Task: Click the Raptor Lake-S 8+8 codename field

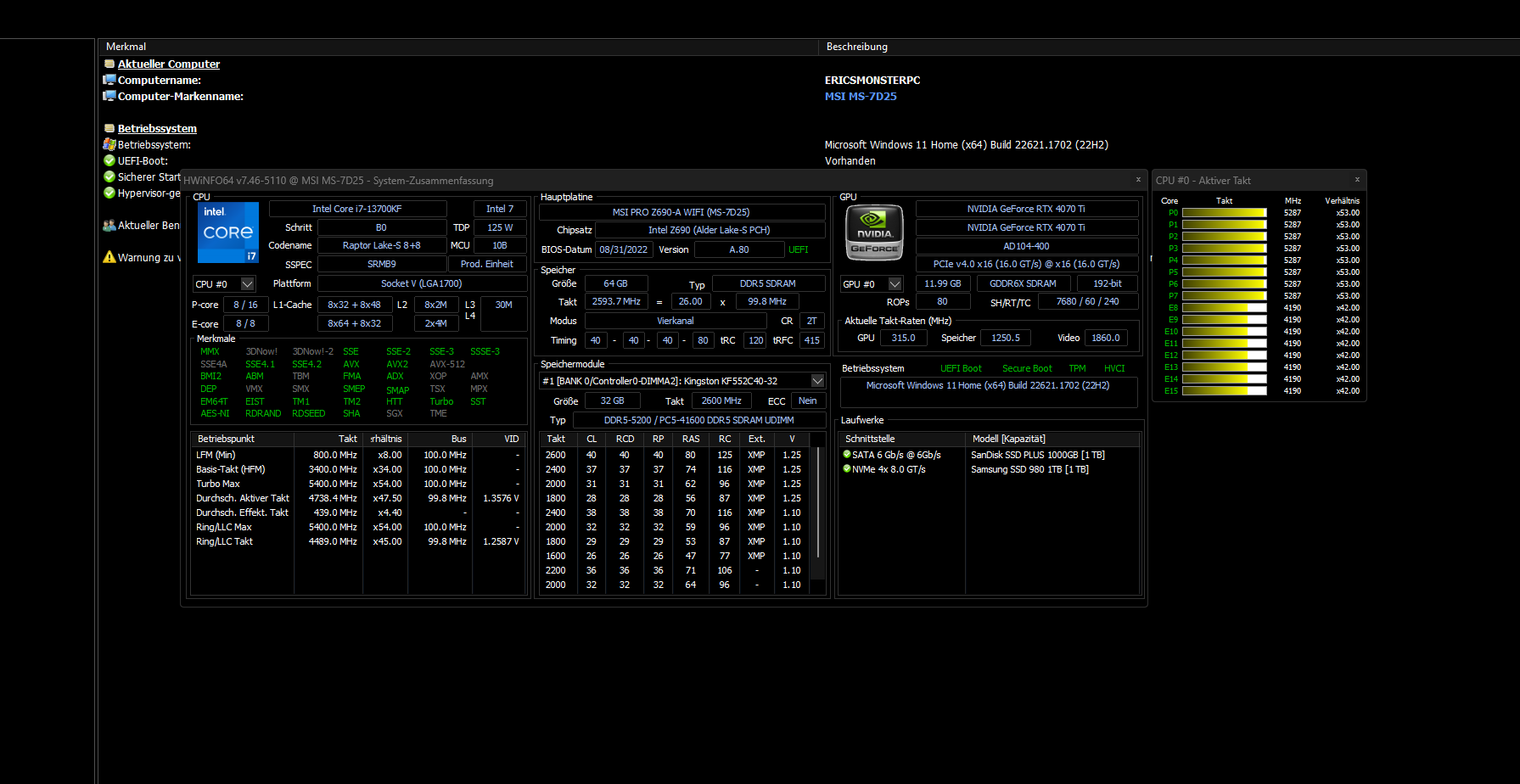Action: 381,246
